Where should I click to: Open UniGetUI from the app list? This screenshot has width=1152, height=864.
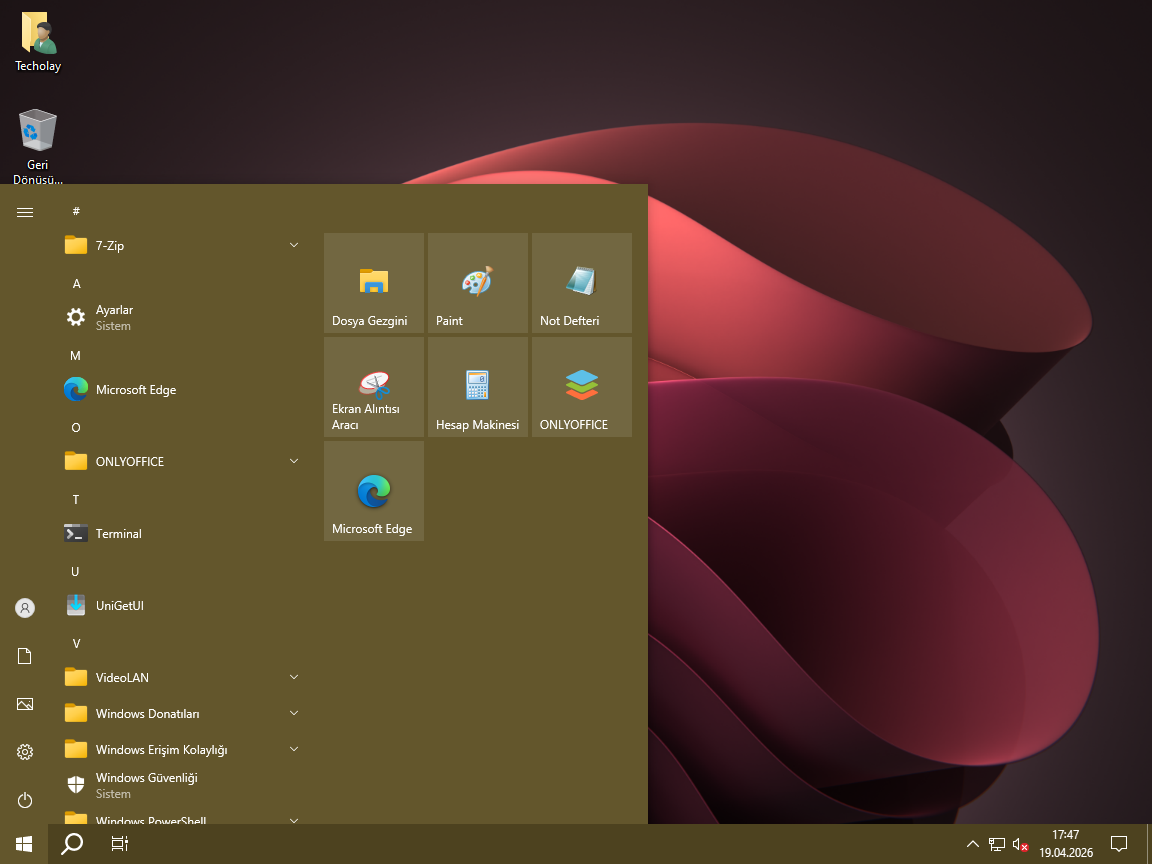click(x=181, y=605)
